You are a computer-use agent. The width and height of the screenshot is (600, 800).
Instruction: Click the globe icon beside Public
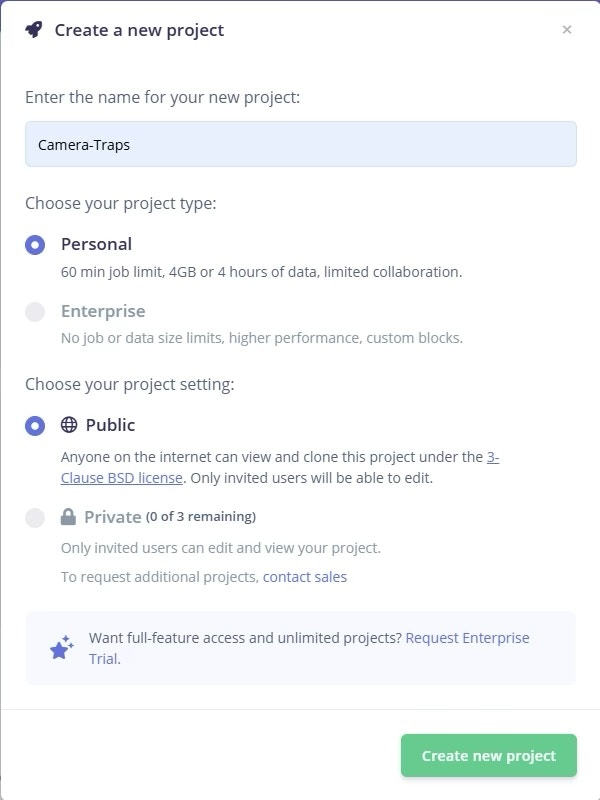pyautogui.click(x=69, y=425)
